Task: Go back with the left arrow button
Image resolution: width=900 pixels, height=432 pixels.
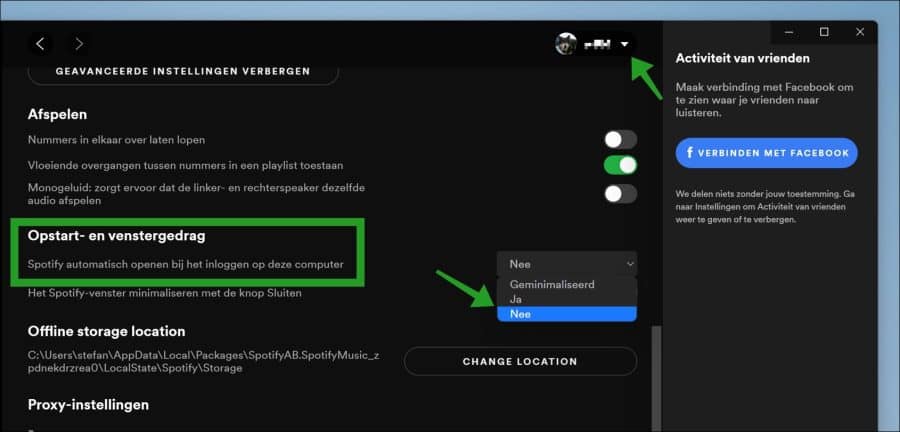Action: 40,44
